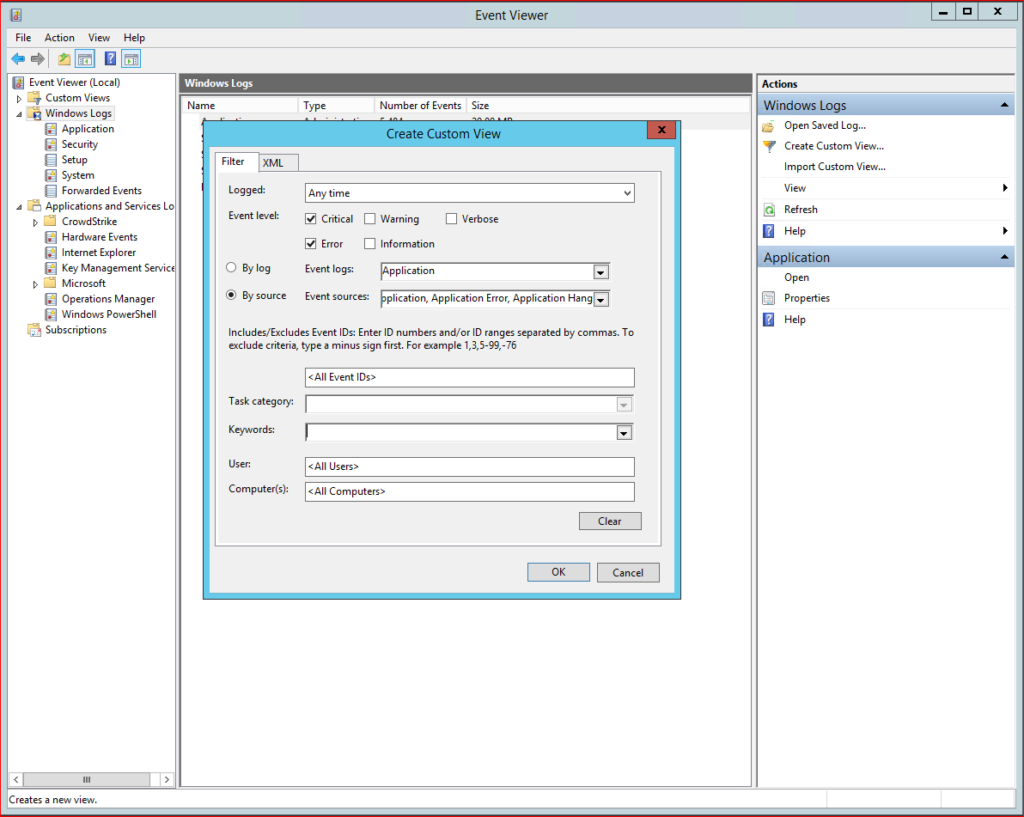Select the Subscriptions icon in tree
The image size is (1024, 817).
point(34,330)
